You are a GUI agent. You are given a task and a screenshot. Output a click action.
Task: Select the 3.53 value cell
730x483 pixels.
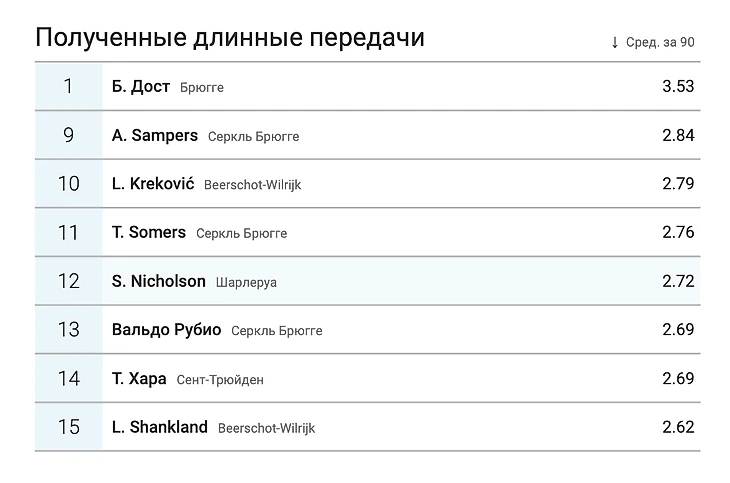click(677, 87)
